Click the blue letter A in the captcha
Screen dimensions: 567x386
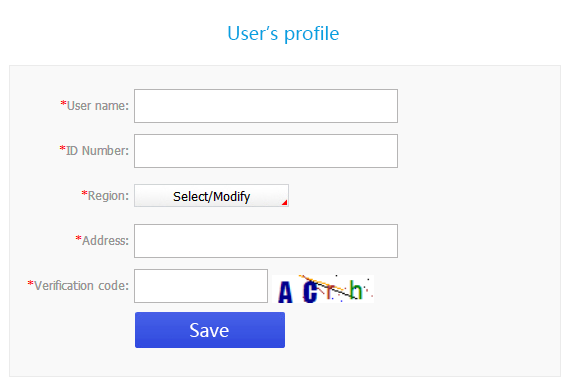click(285, 292)
